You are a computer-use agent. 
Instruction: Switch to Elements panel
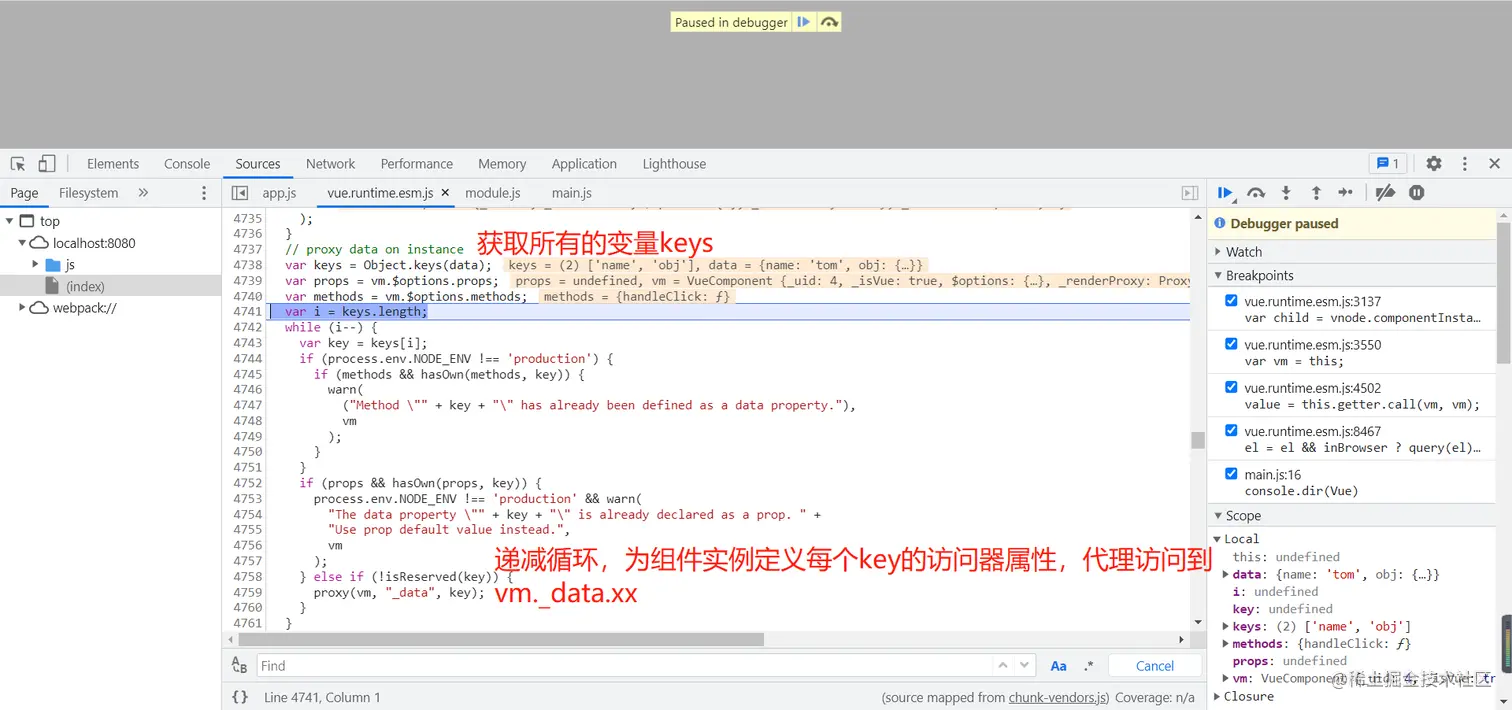pos(113,164)
